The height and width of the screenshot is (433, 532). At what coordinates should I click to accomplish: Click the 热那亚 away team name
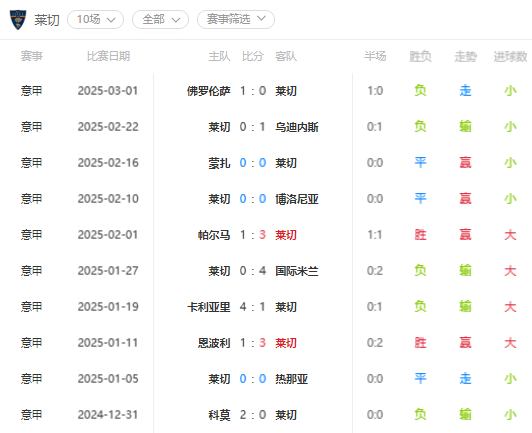(291, 379)
